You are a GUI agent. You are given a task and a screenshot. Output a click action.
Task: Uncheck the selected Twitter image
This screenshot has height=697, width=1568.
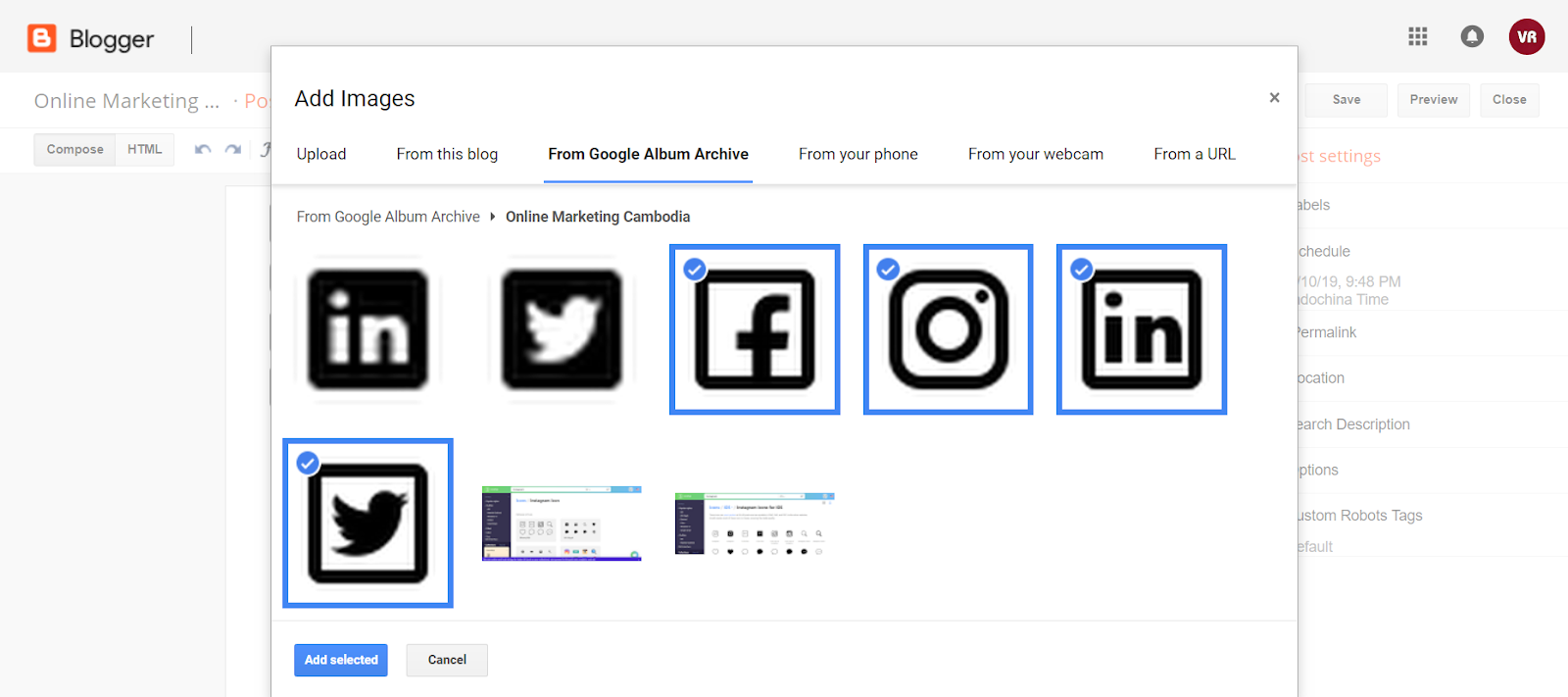point(308,463)
